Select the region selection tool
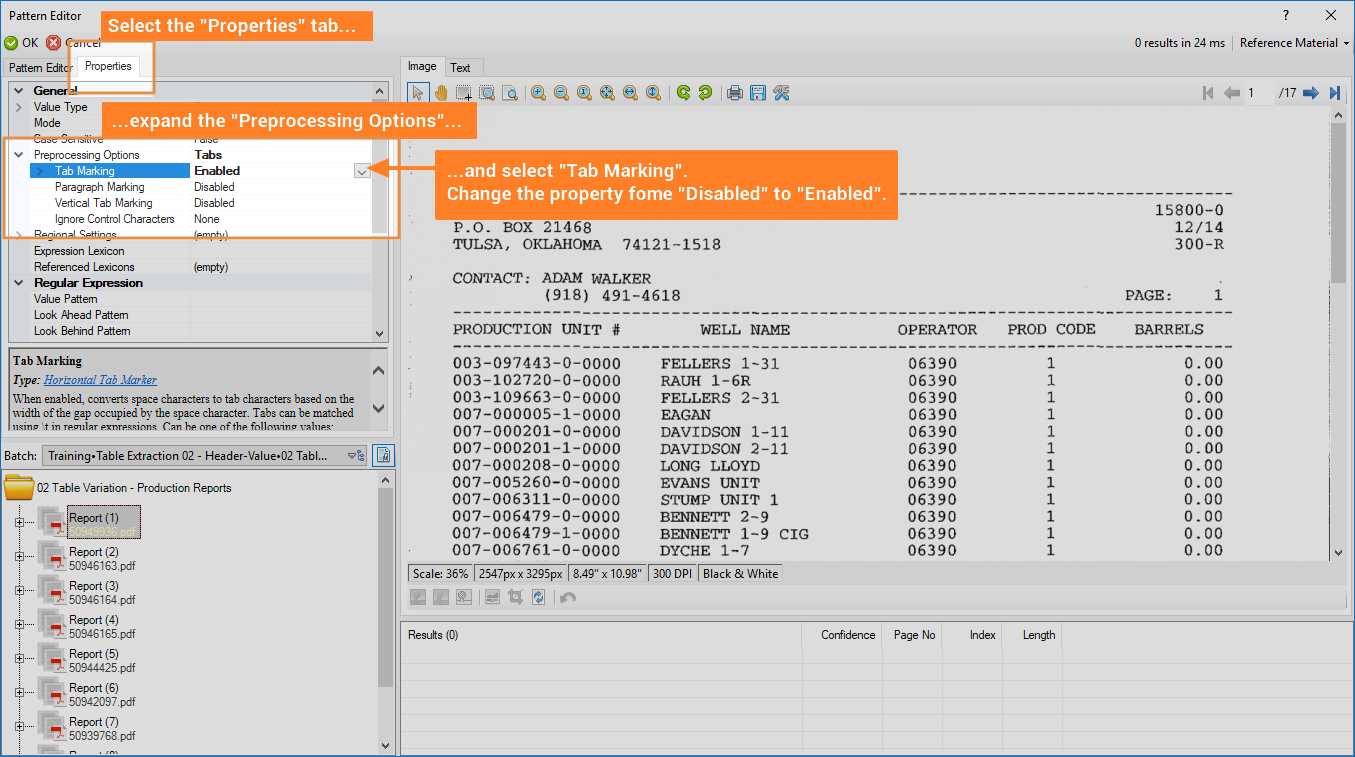Screen dimensions: 1355x757 [464, 93]
